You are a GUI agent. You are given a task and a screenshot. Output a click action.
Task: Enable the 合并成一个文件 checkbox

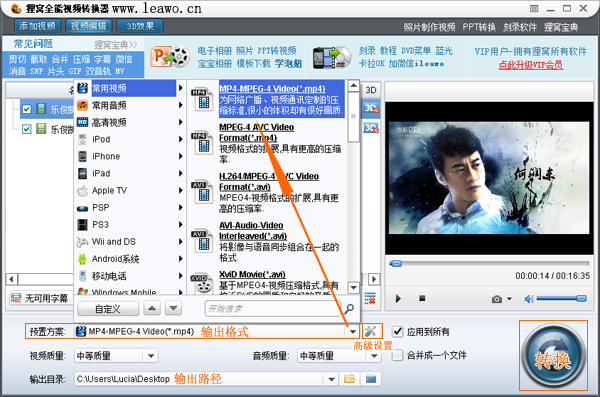398,355
